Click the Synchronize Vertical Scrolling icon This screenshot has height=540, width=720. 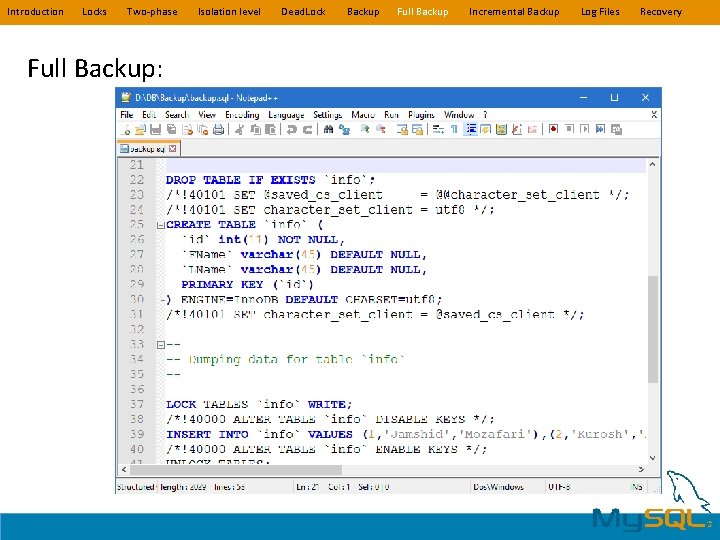[402, 129]
